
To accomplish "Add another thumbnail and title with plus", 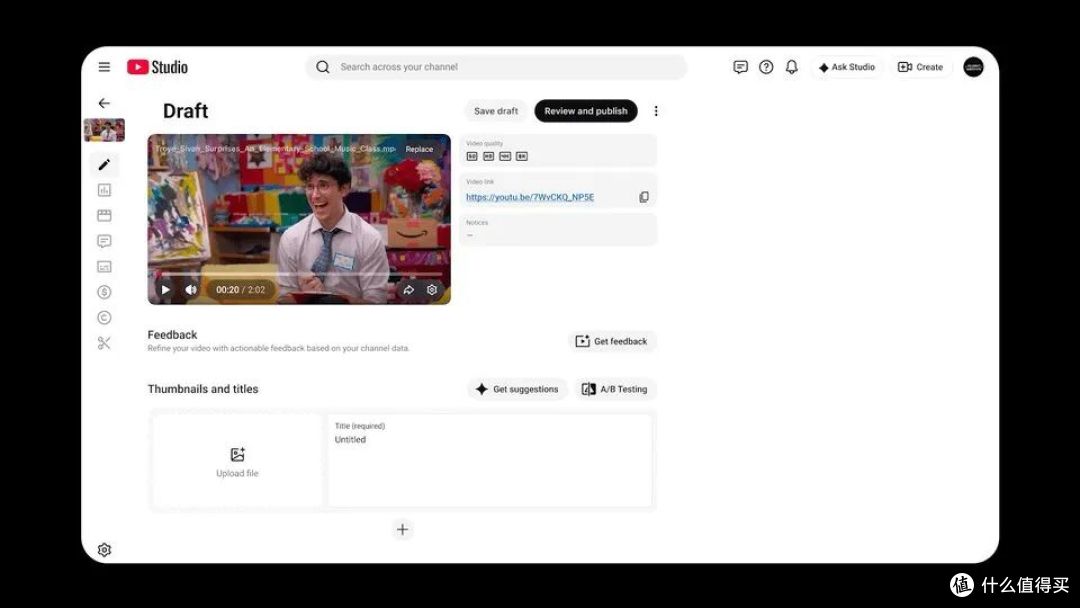I will 402,530.
